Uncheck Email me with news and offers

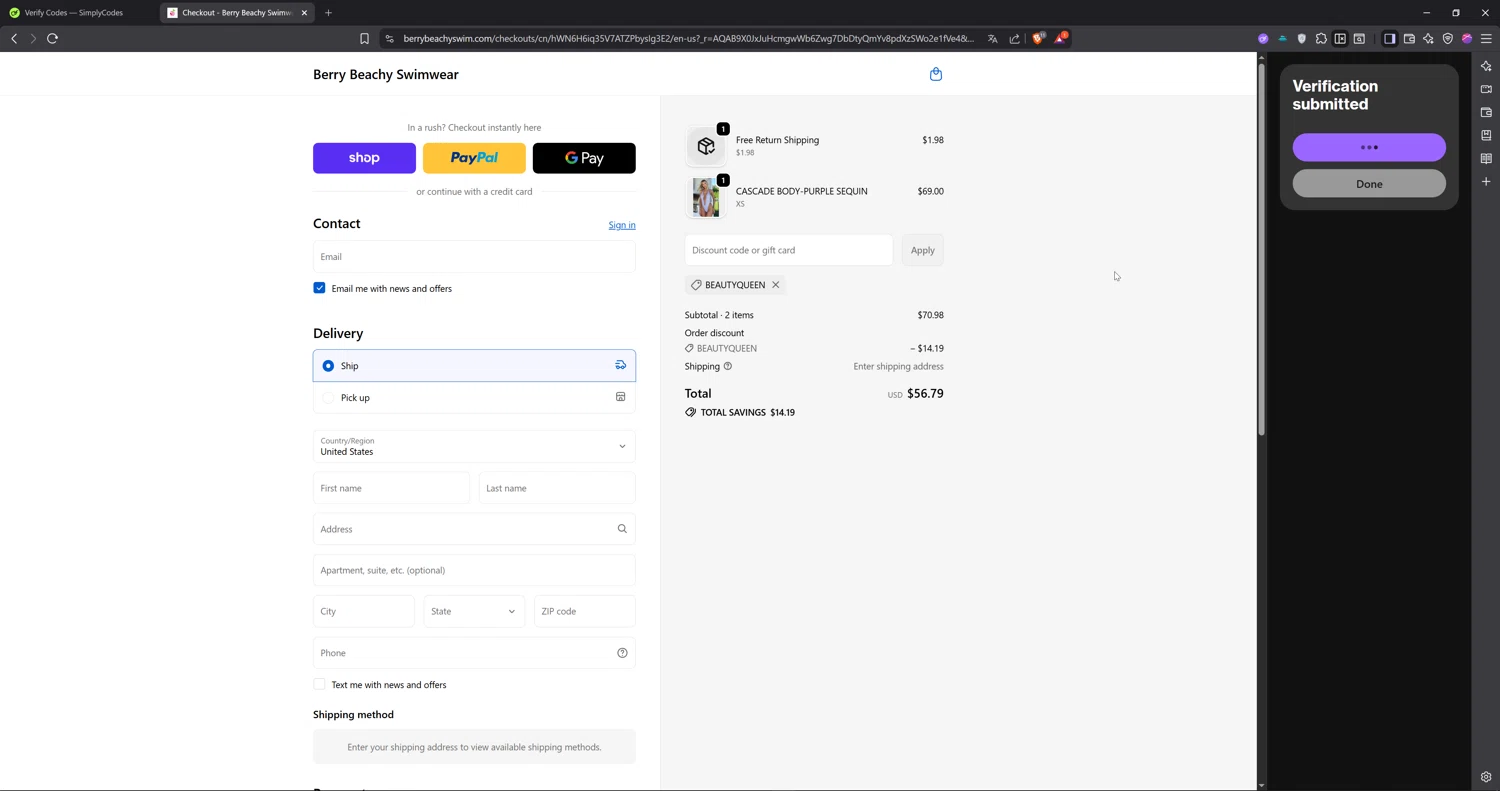pos(319,288)
